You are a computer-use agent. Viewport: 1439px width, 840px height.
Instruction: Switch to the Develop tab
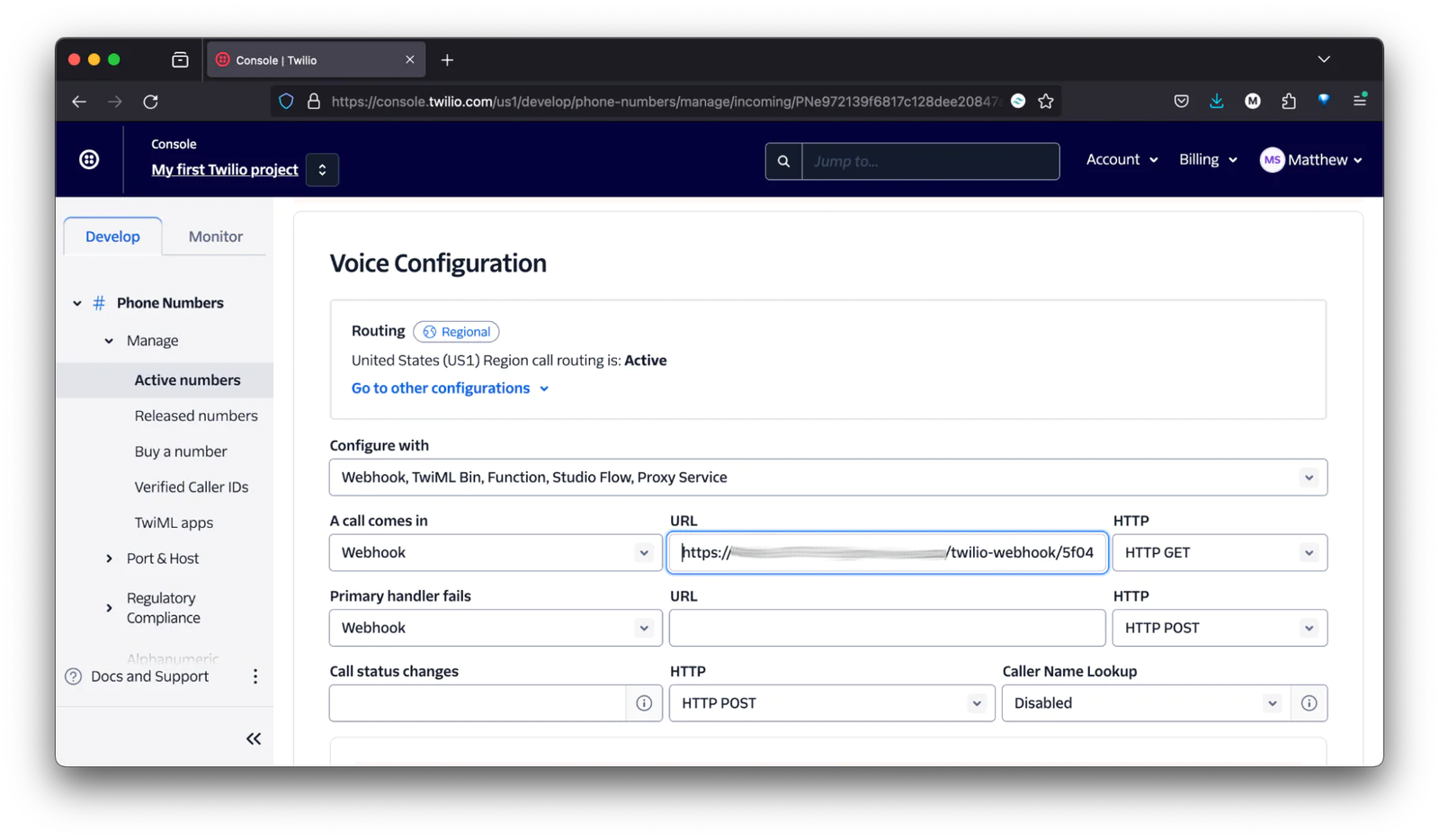112,237
